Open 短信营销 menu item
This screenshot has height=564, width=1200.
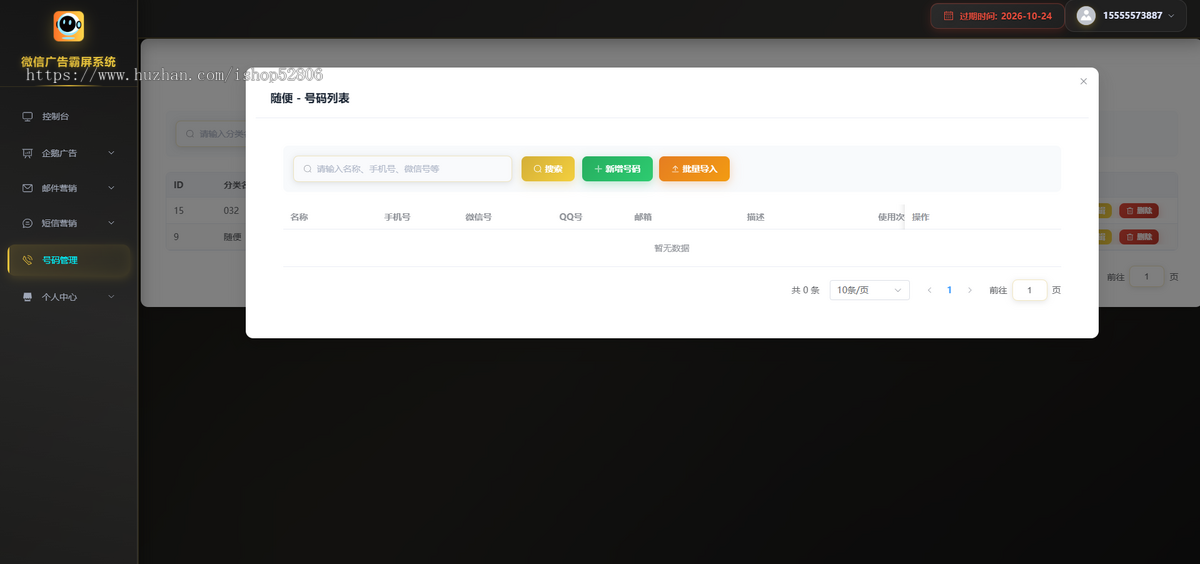[x=68, y=223]
